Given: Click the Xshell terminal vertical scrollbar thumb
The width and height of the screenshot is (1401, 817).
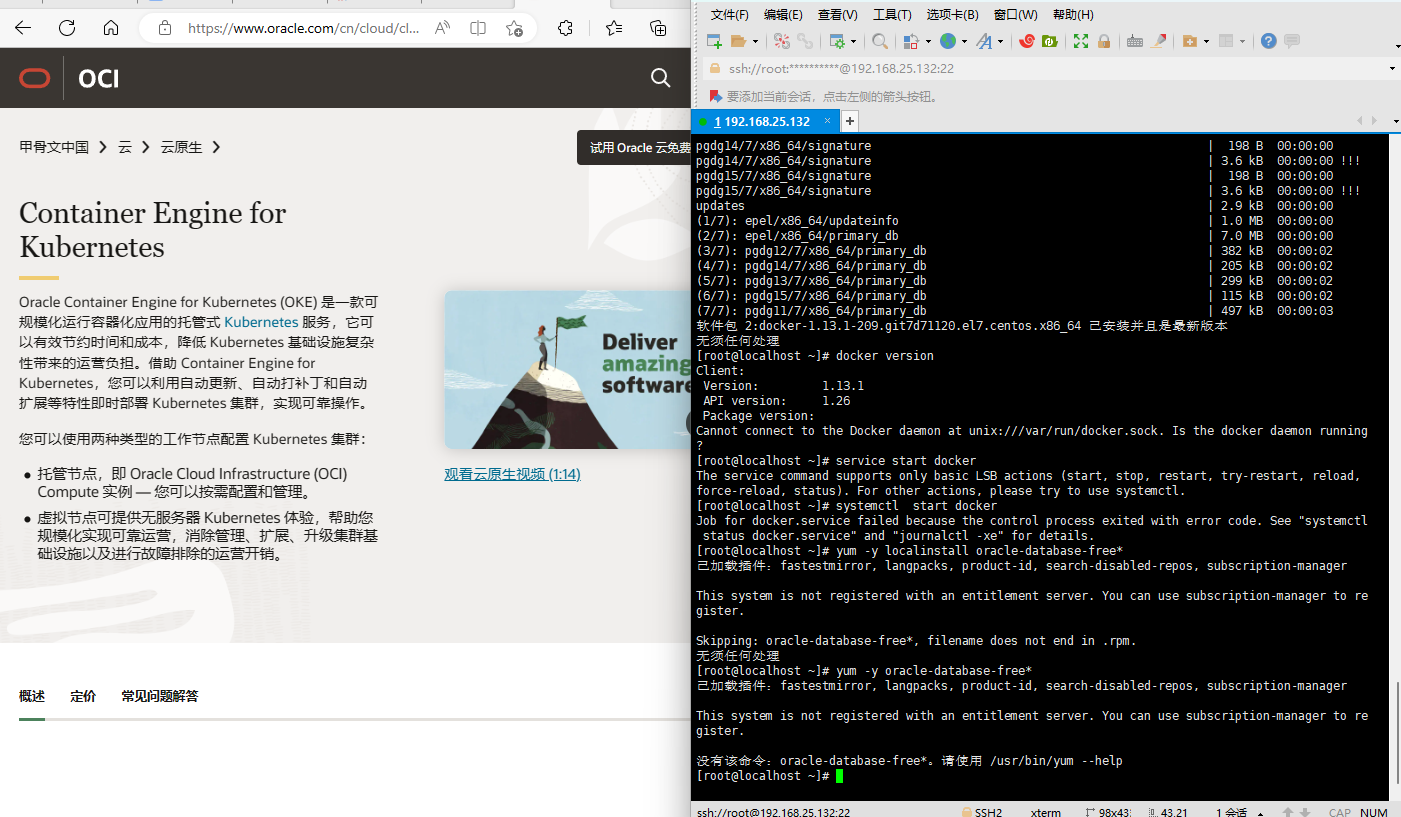Looking at the screenshot, I should pyautogui.click(x=1397, y=732).
